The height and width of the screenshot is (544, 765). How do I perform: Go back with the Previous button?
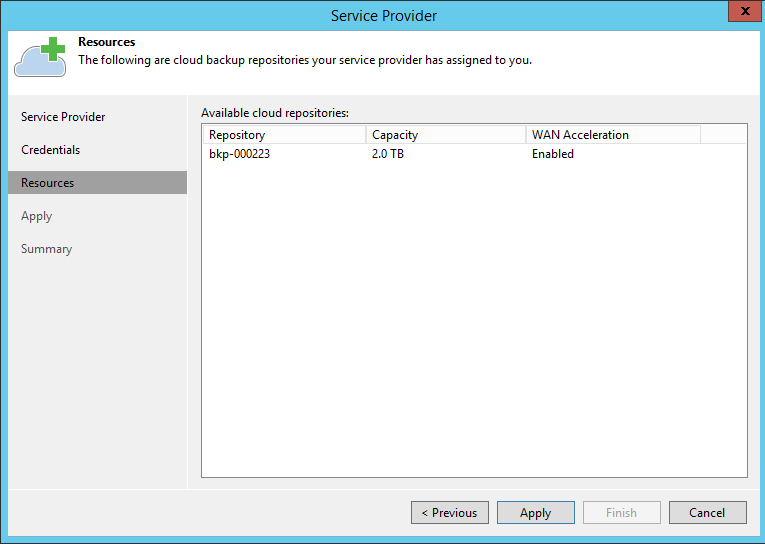tap(450, 512)
